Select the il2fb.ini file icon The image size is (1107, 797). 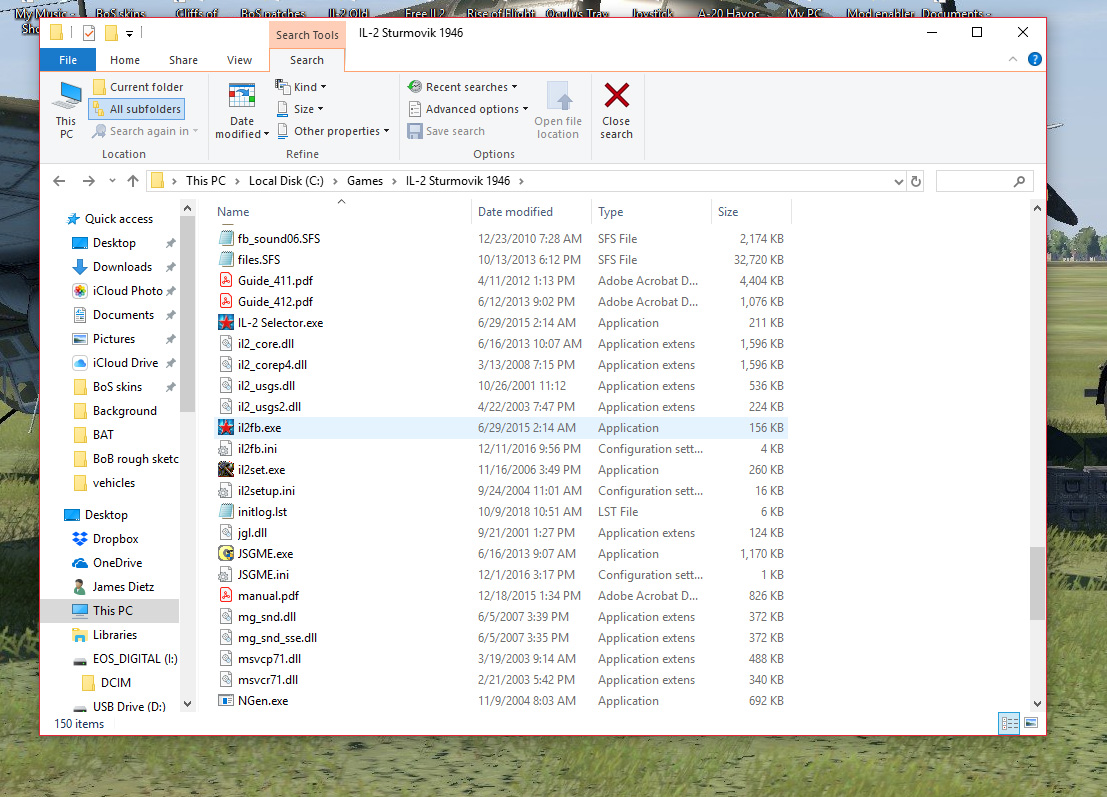click(x=226, y=449)
